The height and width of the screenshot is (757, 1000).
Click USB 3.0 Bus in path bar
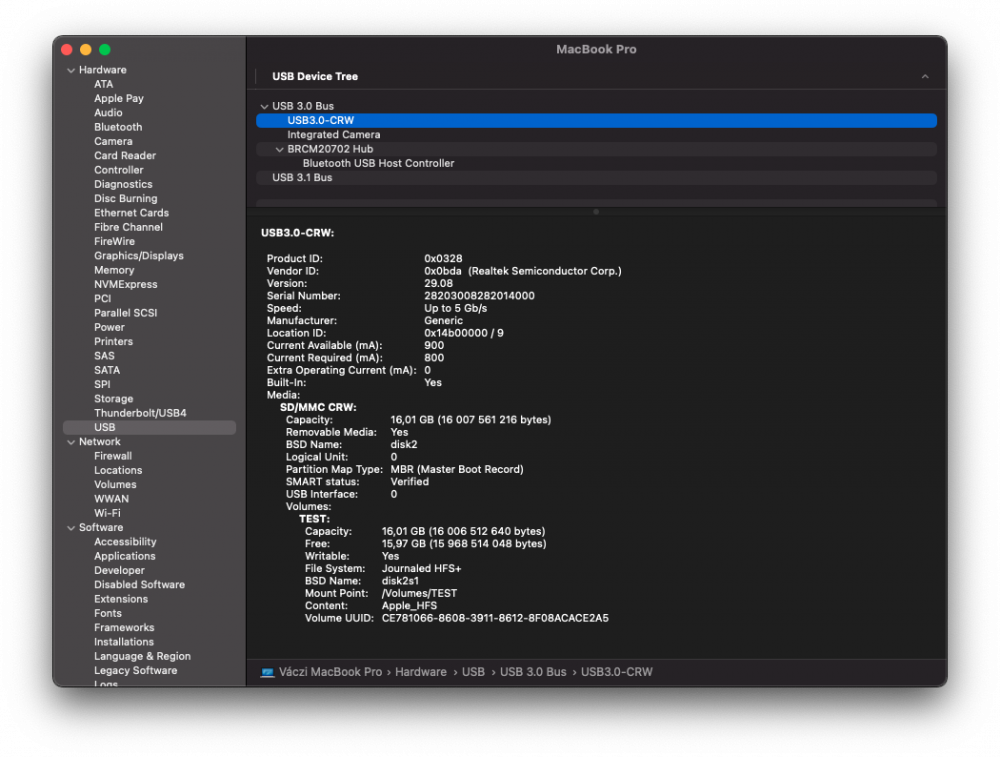[533, 672]
